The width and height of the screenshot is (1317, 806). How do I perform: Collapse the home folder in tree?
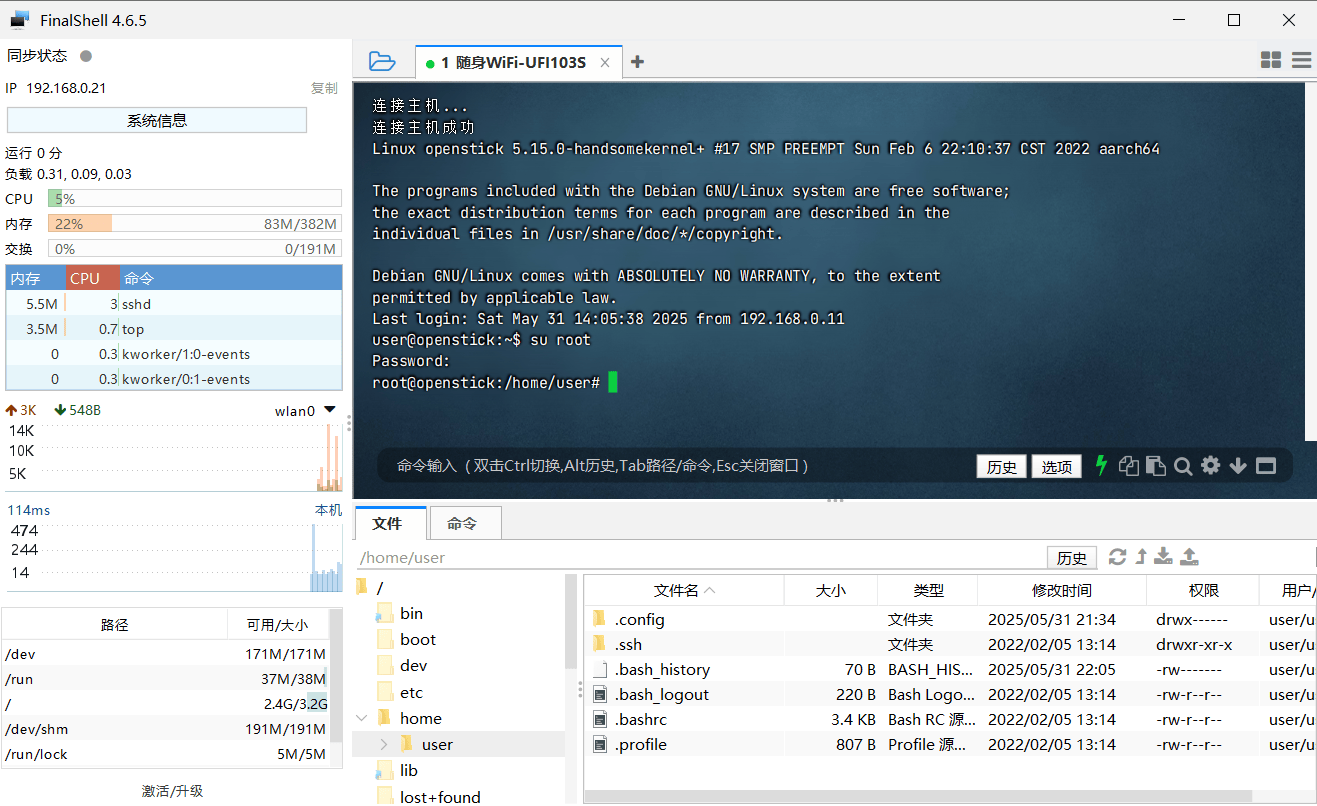pyautogui.click(x=361, y=718)
